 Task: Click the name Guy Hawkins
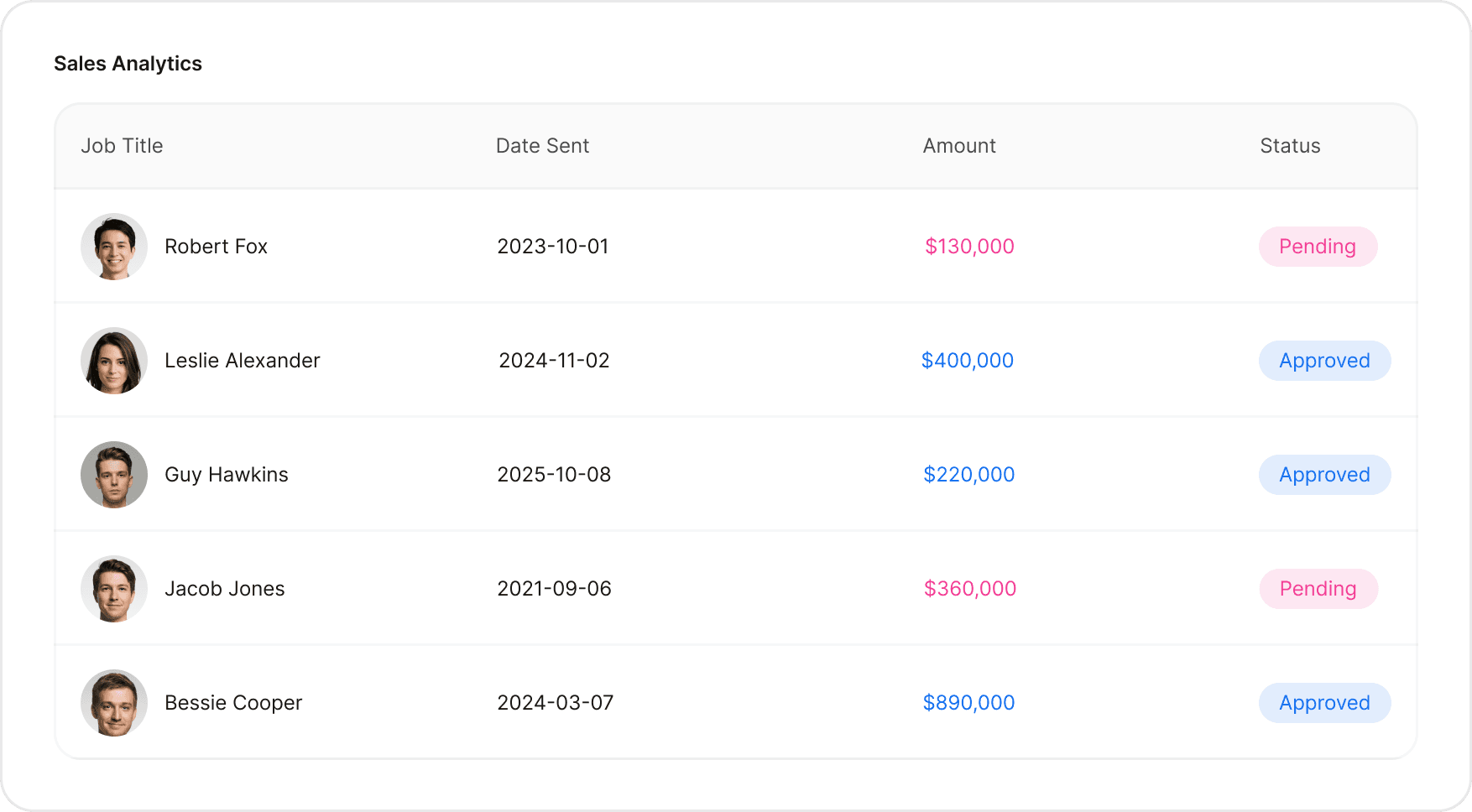(x=227, y=475)
